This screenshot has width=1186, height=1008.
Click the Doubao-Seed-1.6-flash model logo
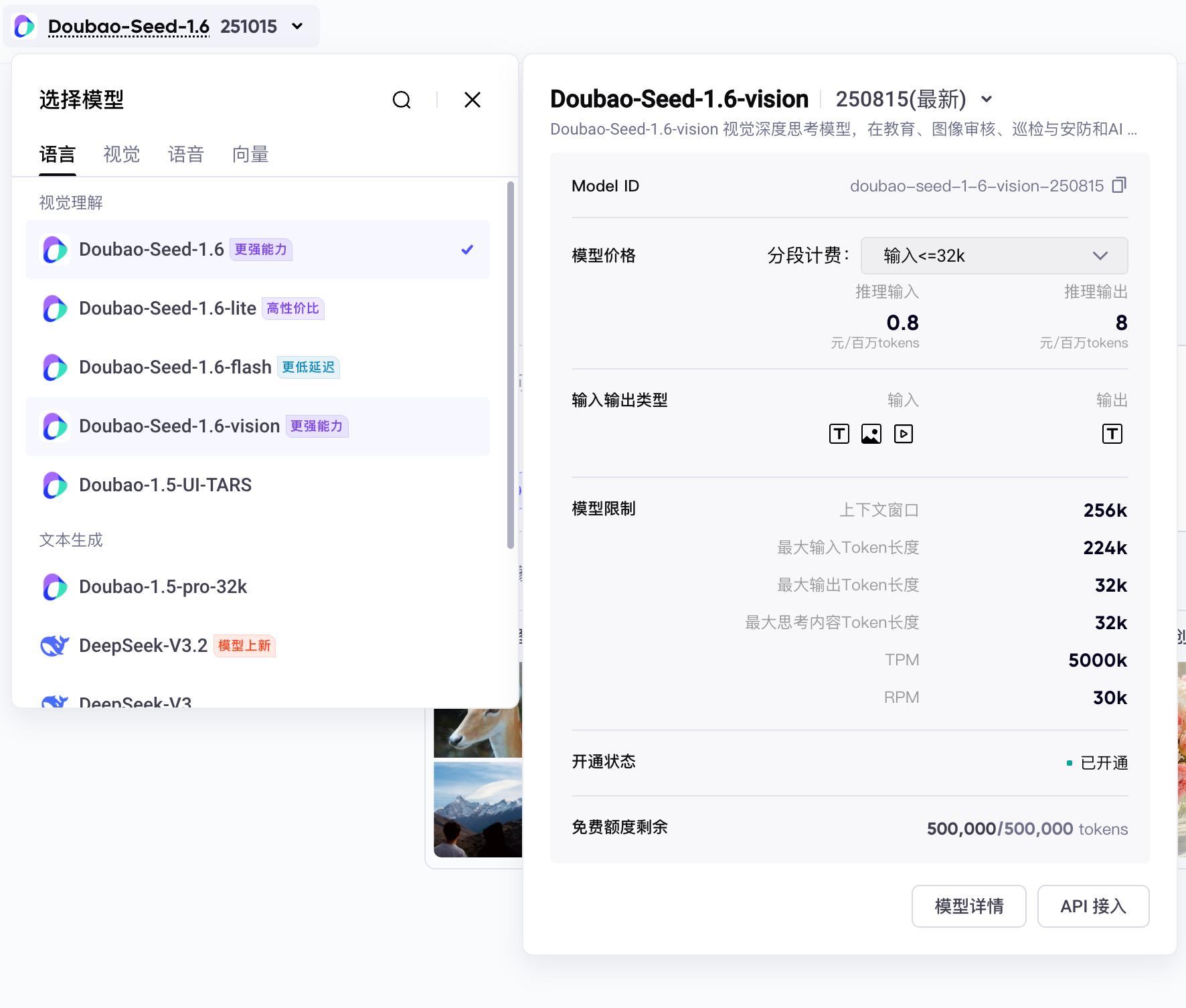pos(55,367)
